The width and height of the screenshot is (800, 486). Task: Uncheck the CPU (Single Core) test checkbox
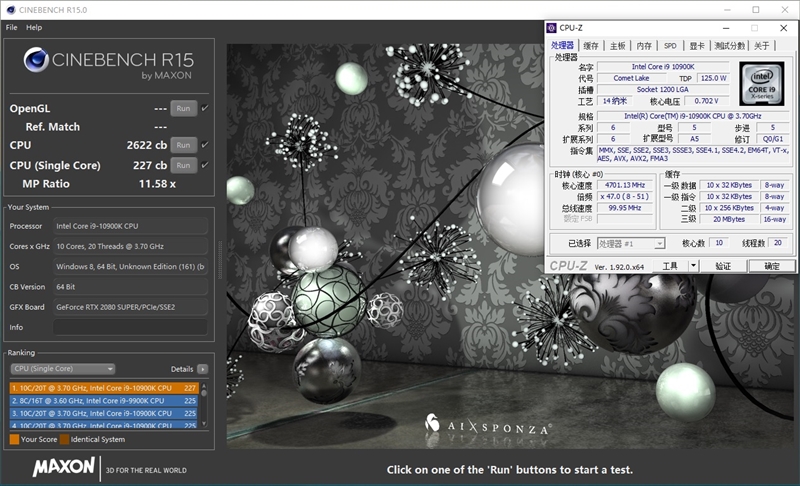(x=205, y=165)
